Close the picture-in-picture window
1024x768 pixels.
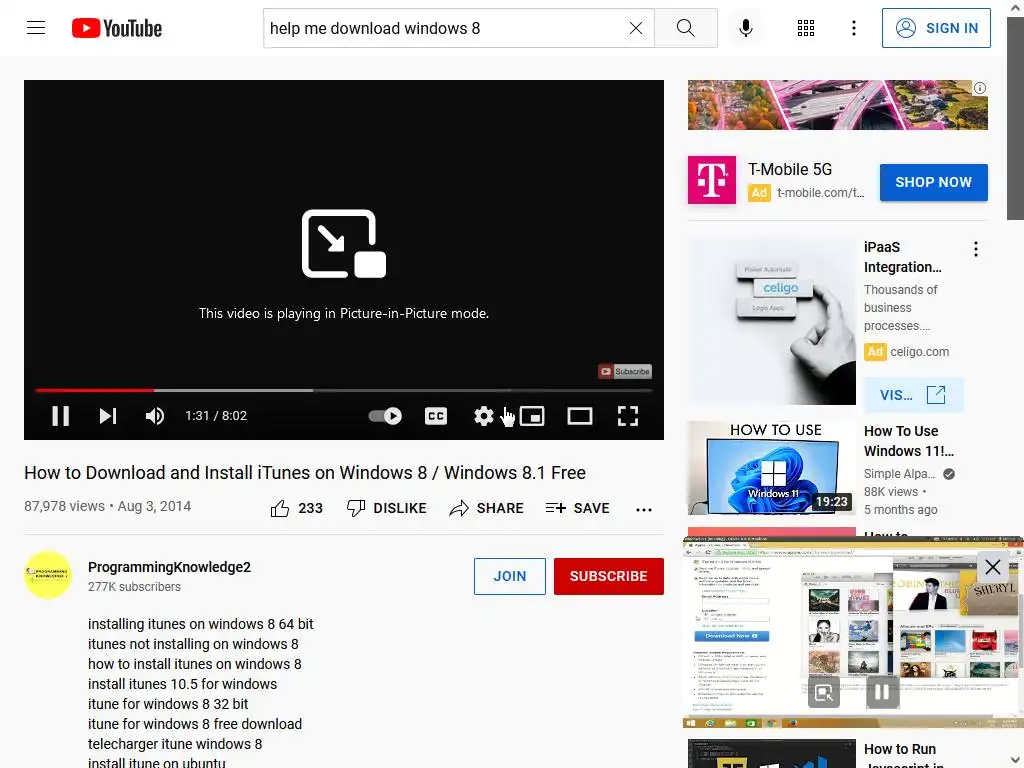[993, 567]
